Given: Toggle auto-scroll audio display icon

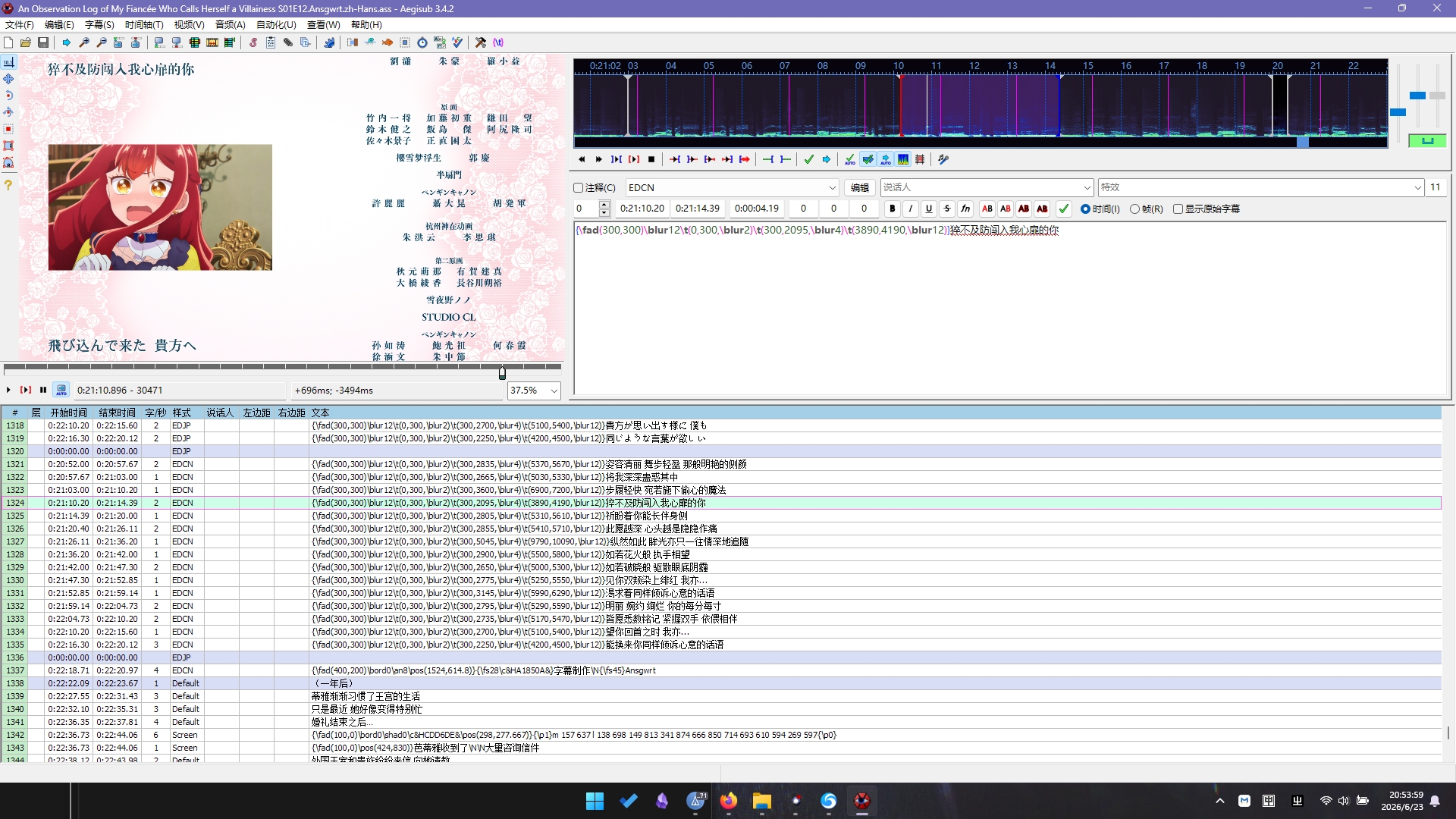Looking at the screenshot, I should (x=886, y=159).
